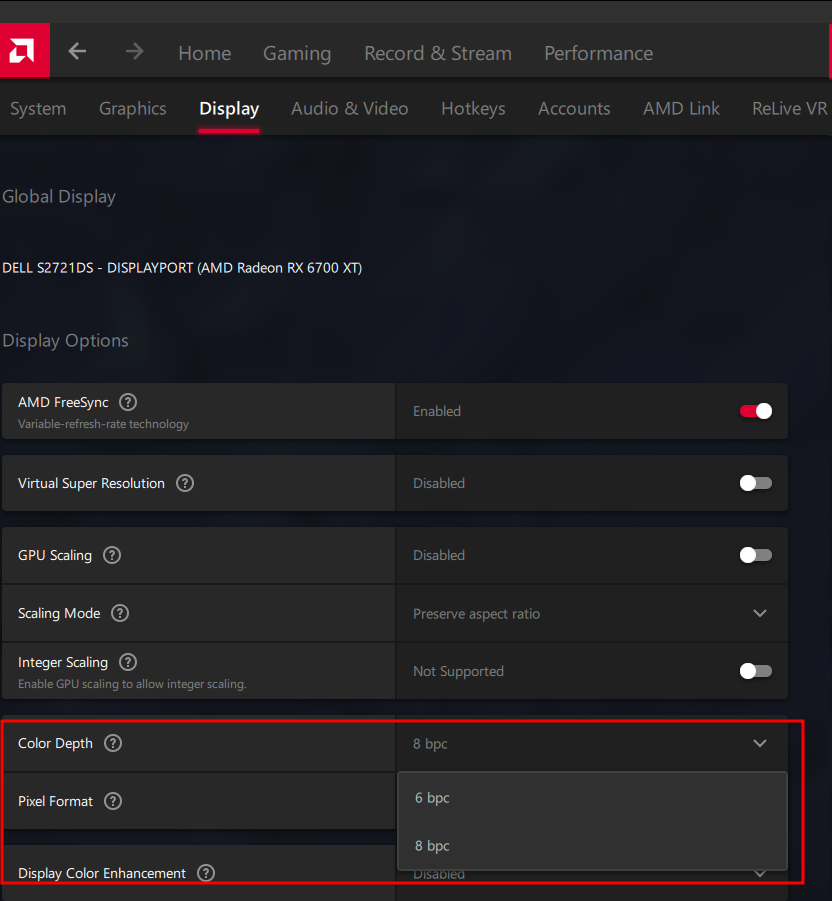Click the Global Display heading
This screenshot has width=832, height=901.
pyautogui.click(x=59, y=197)
